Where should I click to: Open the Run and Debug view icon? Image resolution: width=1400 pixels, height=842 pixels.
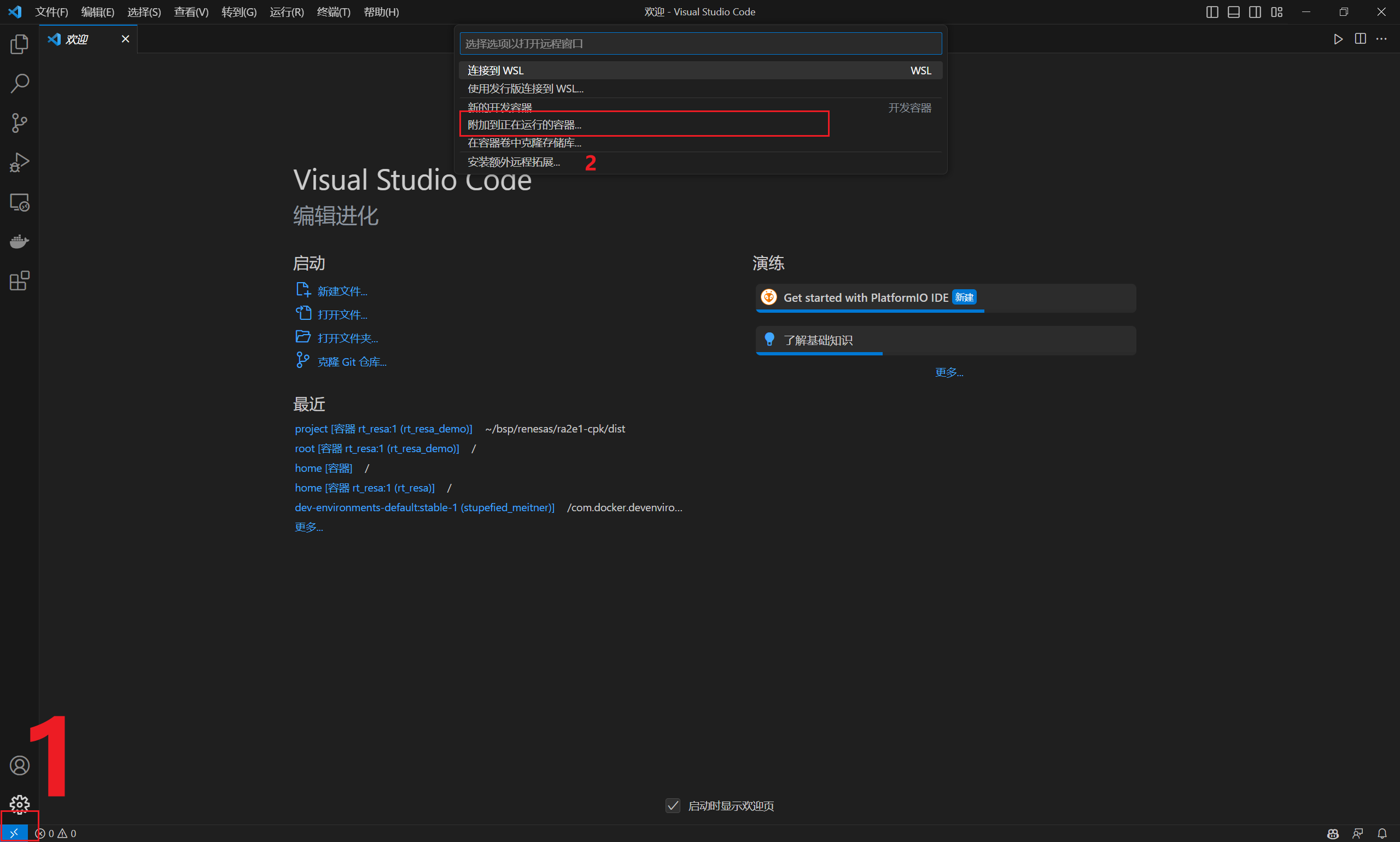(19, 162)
